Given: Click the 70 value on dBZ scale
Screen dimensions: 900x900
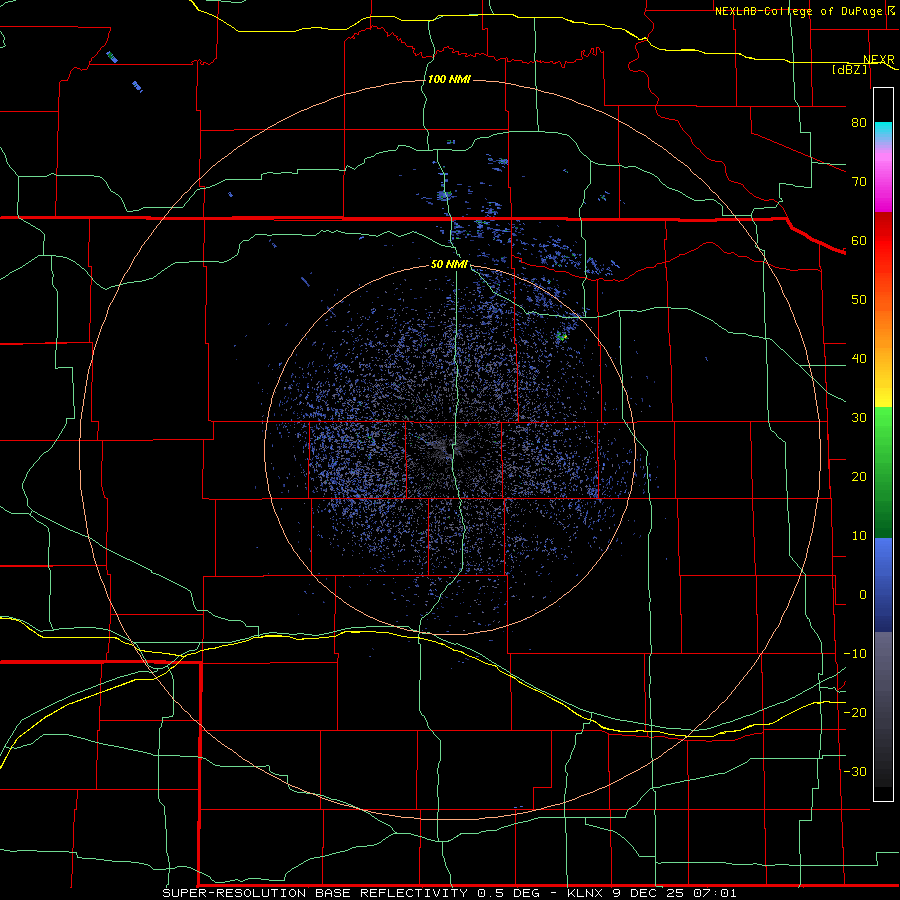Looking at the screenshot, I should (x=859, y=181).
